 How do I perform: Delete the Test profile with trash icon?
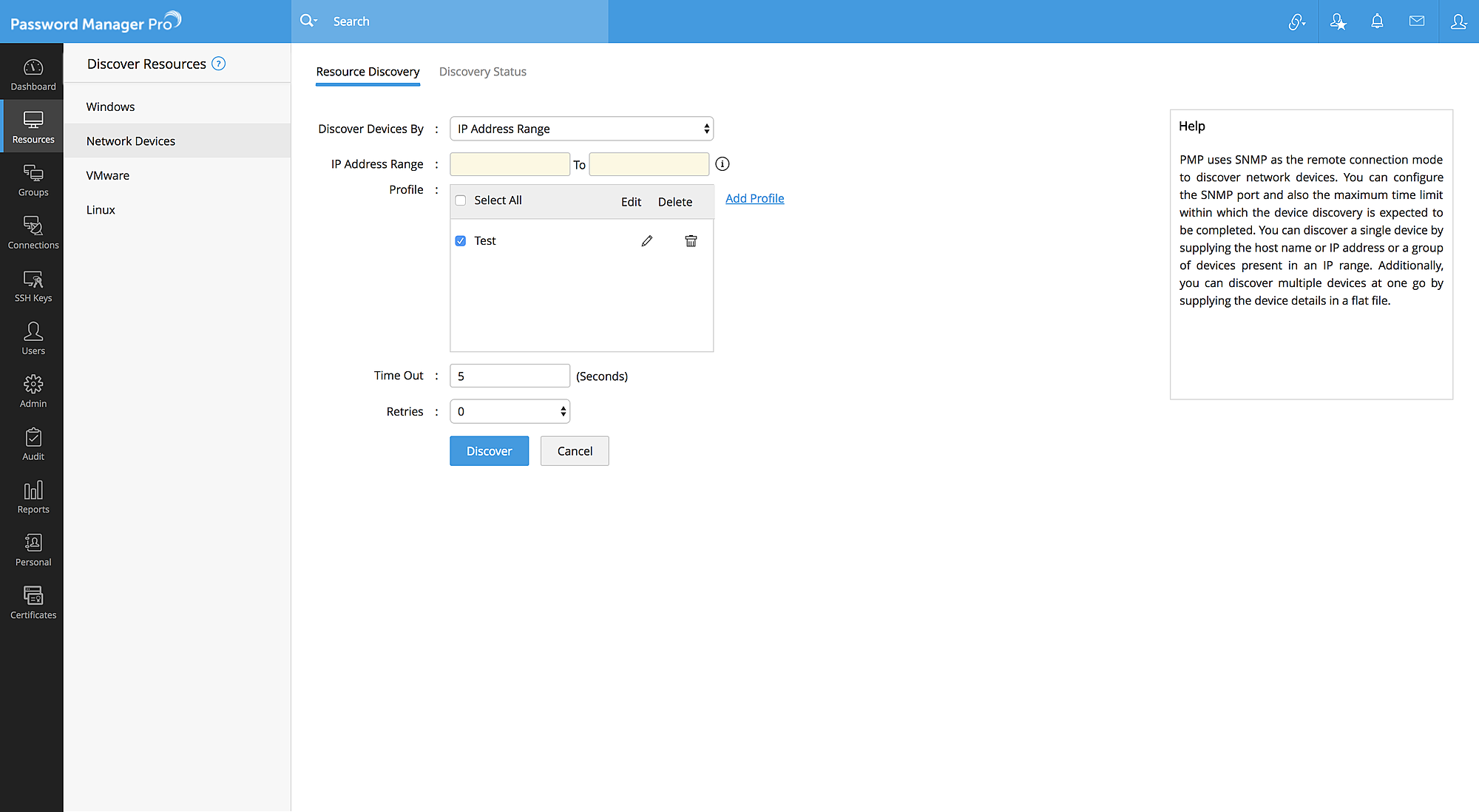tap(691, 240)
